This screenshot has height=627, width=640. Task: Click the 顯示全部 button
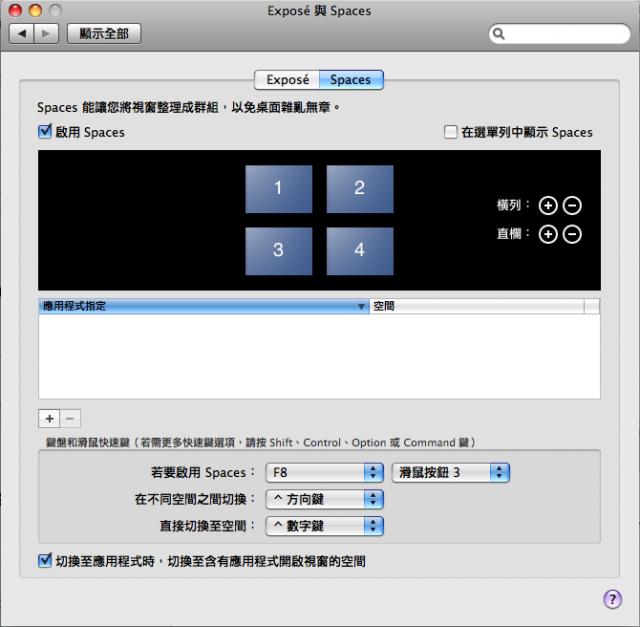coord(104,33)
